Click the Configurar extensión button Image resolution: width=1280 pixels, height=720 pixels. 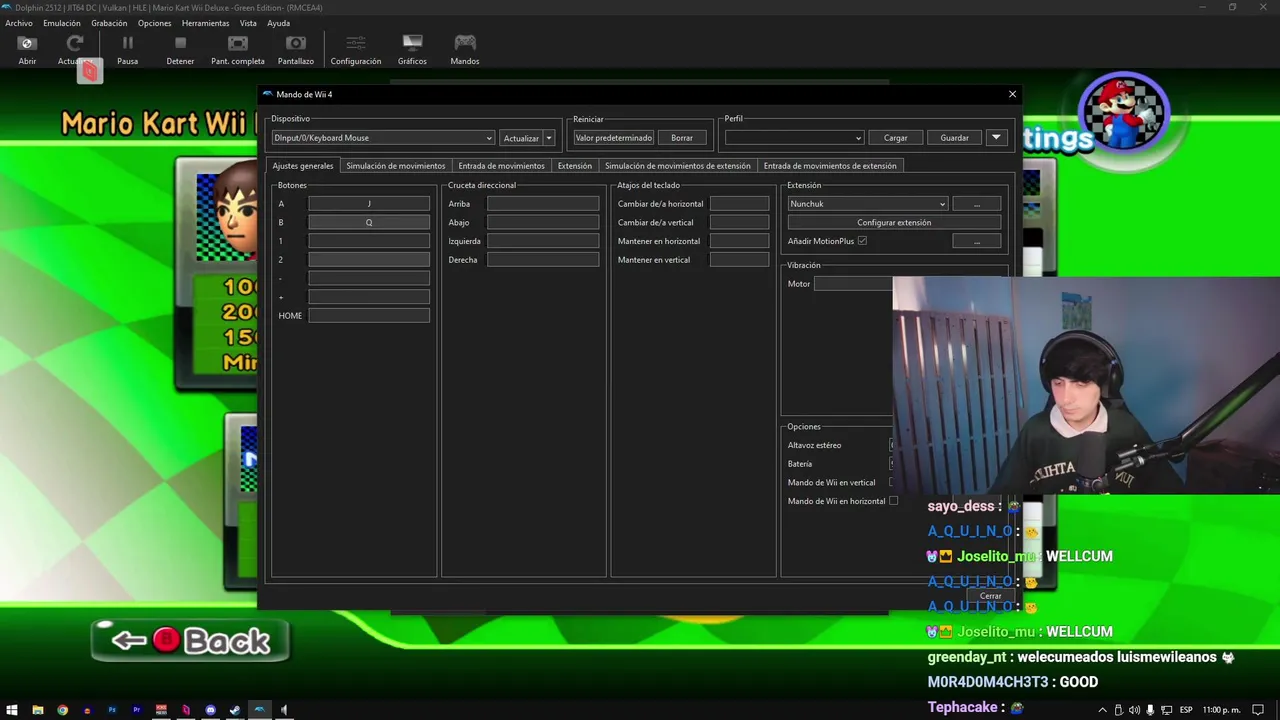[x=894, y=223]
